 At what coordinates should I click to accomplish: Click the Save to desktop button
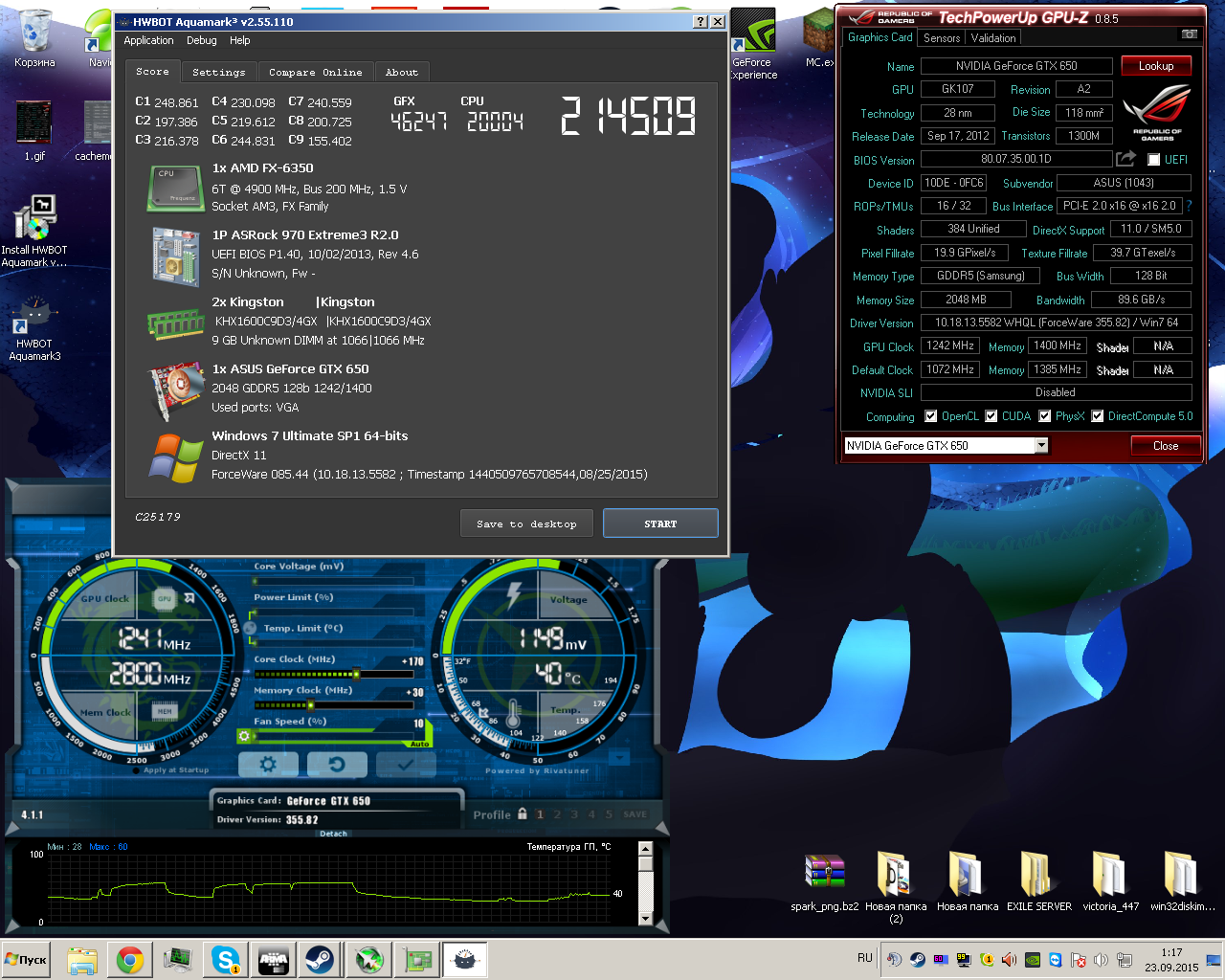pyautogui.click(x=526, y=523)
